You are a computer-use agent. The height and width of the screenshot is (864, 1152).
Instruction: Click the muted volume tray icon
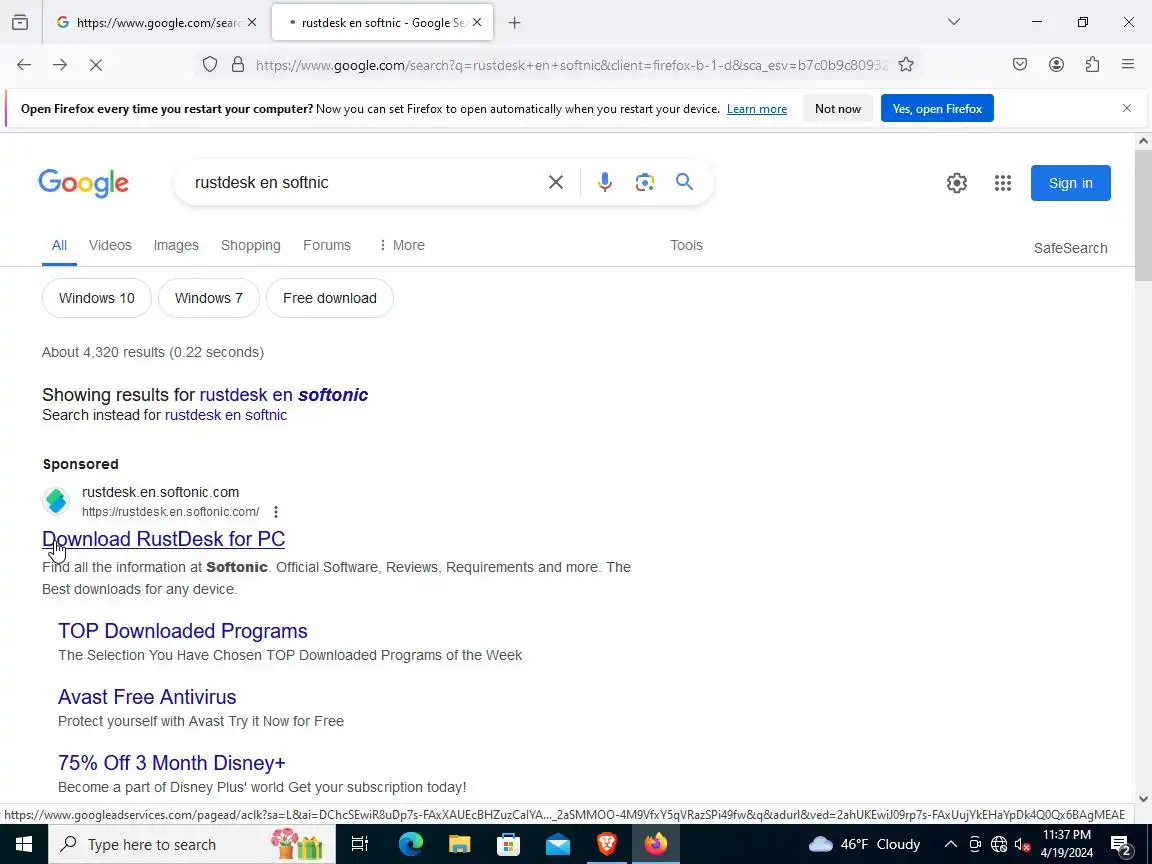[1022, 844]
